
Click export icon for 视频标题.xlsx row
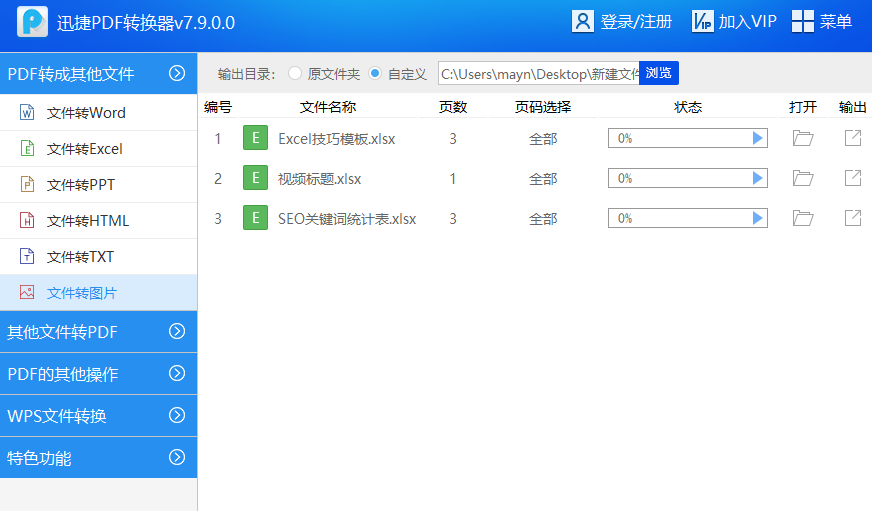pos(853,178)
